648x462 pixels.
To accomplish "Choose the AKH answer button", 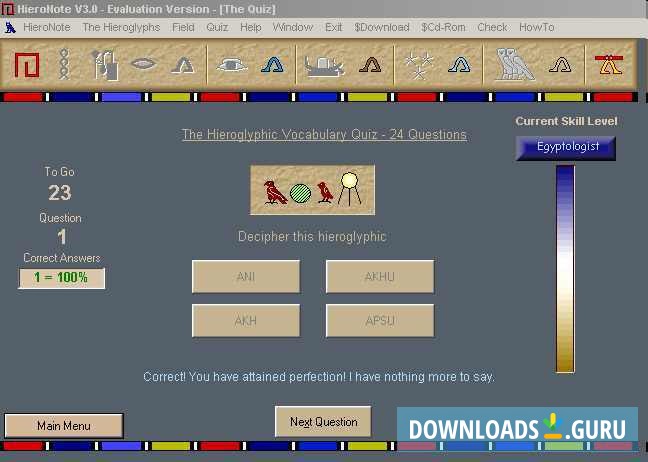I will [x=246, y=321].
